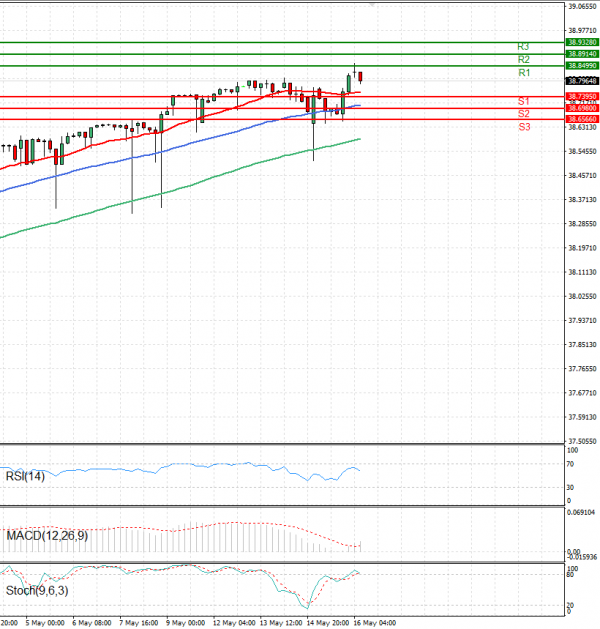Click the 39.06550 price axis value
The image size is (600, 629).
[x=582, y=6]
